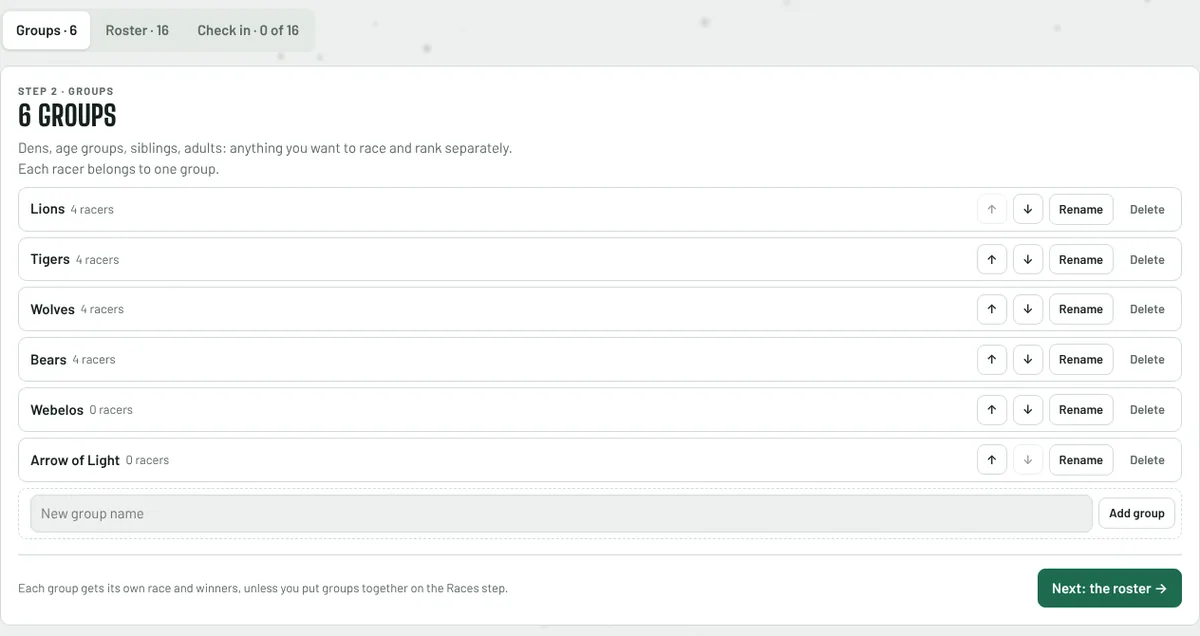Click the Webelos 0 racers count
This screenshot has height=636, width=1200.
tap(111, 410)
